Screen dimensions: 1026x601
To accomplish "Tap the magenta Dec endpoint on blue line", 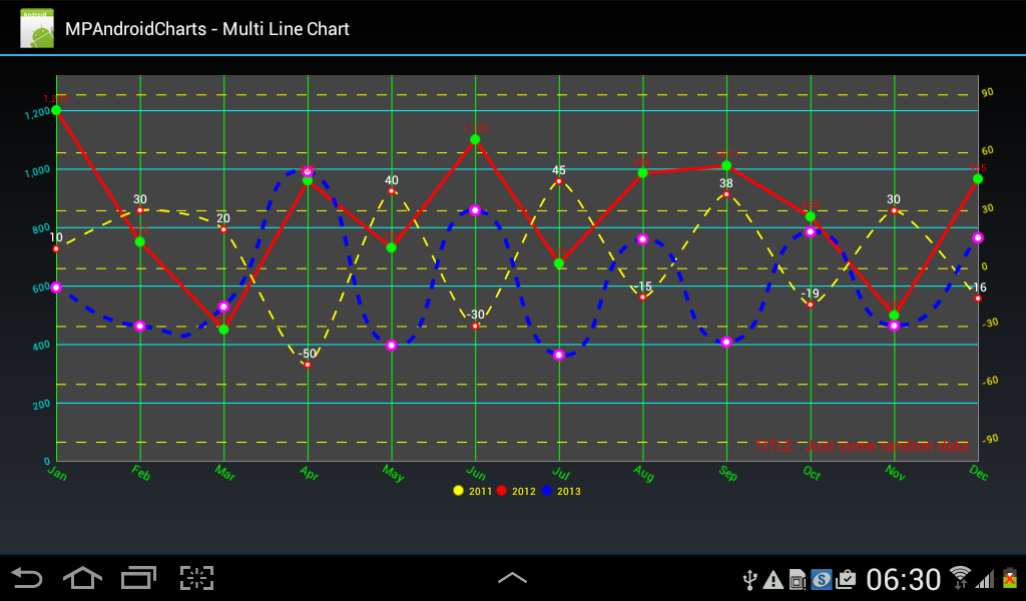I will (978, 238).
